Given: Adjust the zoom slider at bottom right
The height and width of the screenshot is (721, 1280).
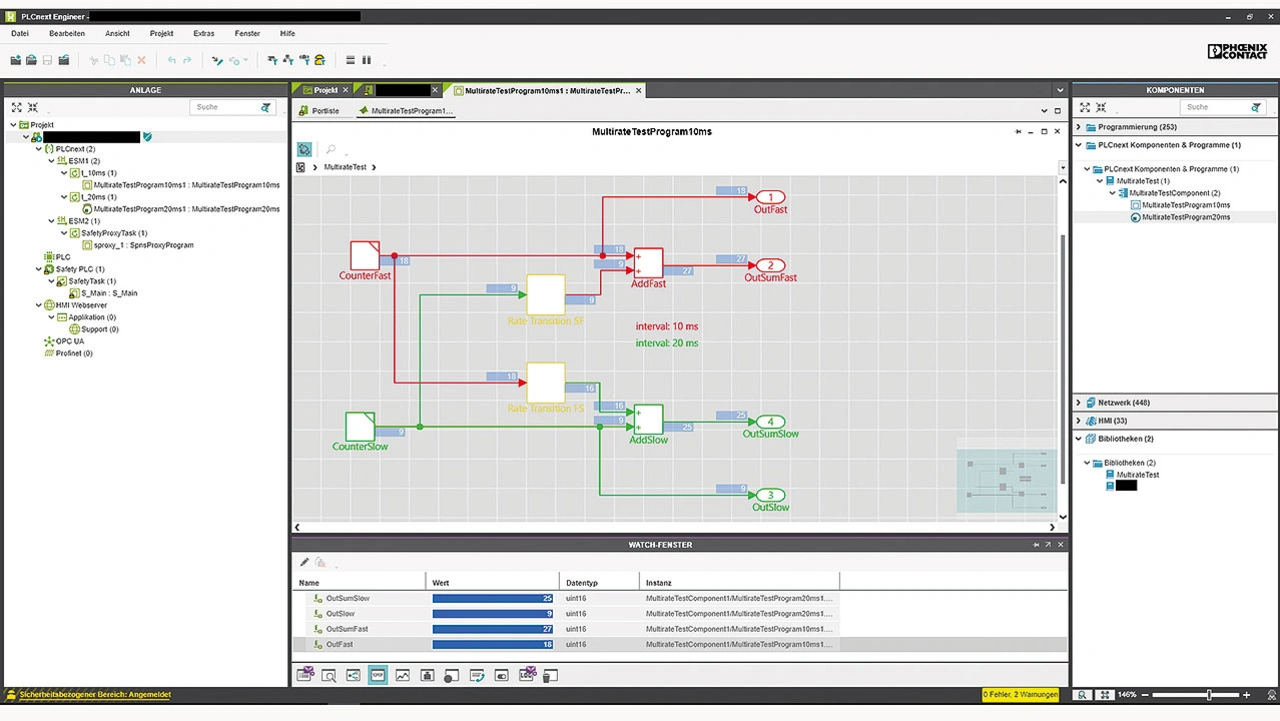Looking at the screenshot, I should 1209,694.
